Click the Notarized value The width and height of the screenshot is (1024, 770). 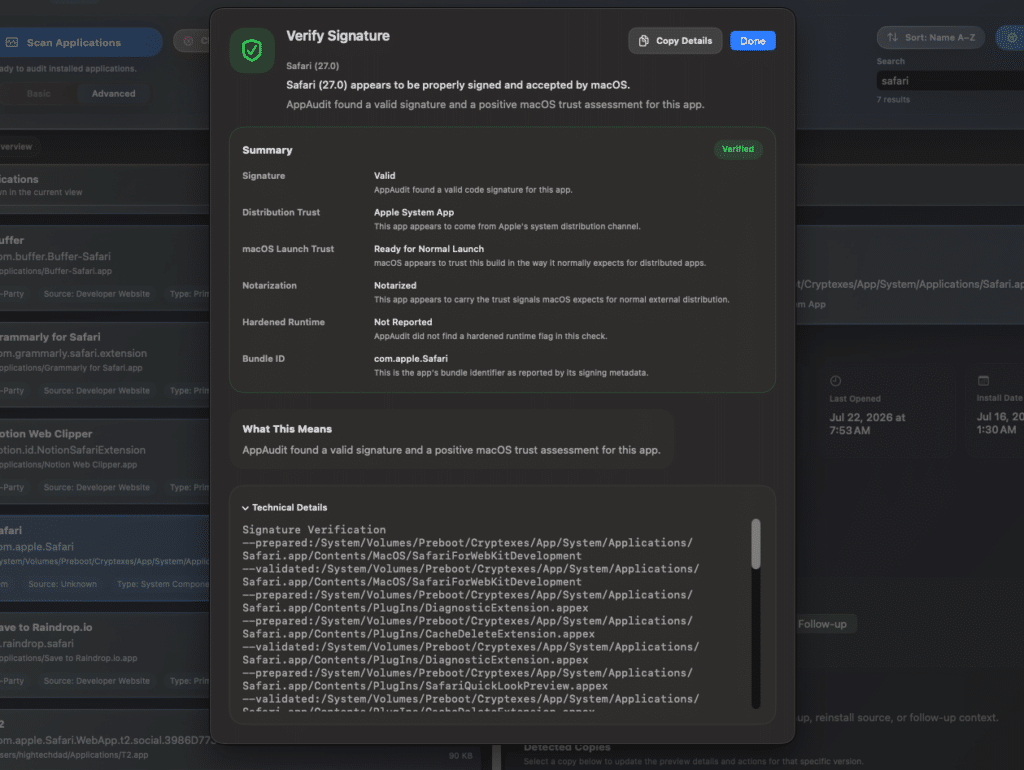pos(394,285)
